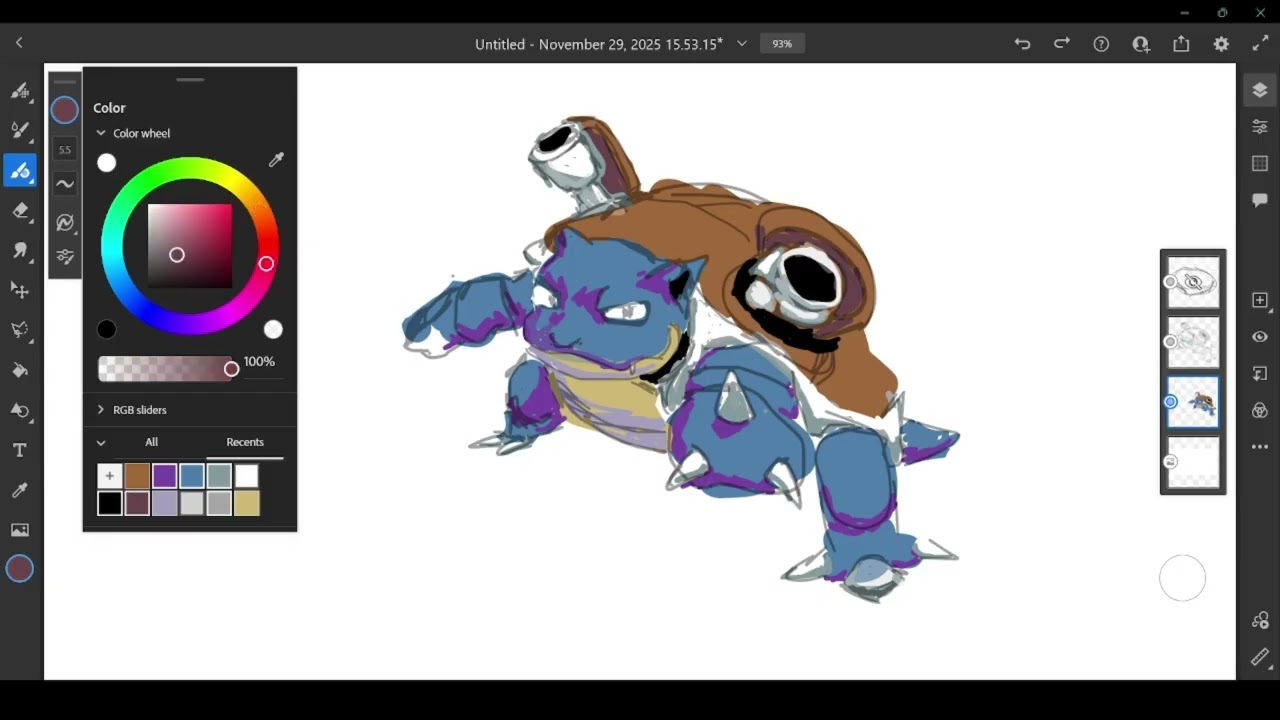
Task: Add a new layer
Action: pyautogui.click(x=1259, y=300)
